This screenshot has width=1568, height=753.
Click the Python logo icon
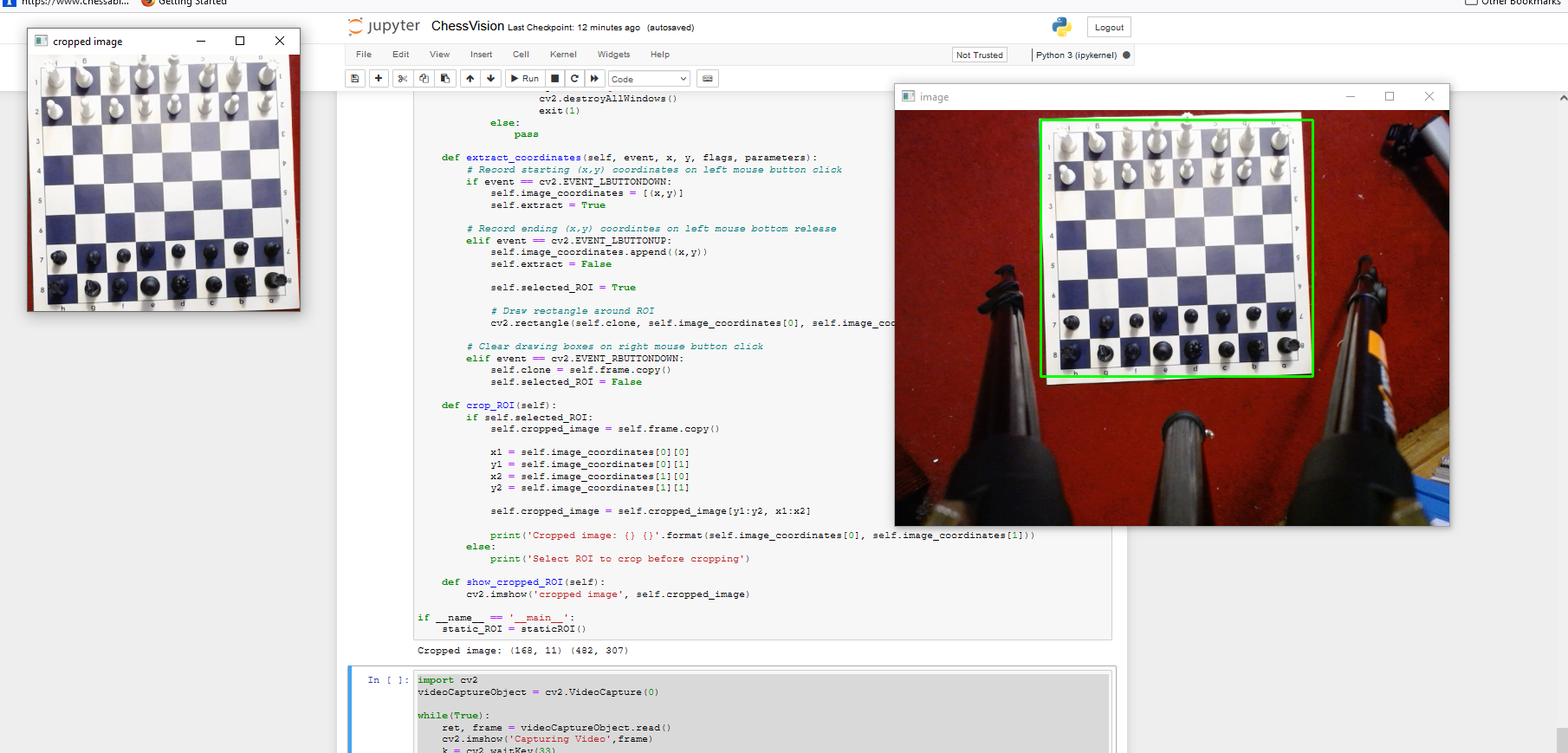pyautogui.click(x=1062, y=27)
